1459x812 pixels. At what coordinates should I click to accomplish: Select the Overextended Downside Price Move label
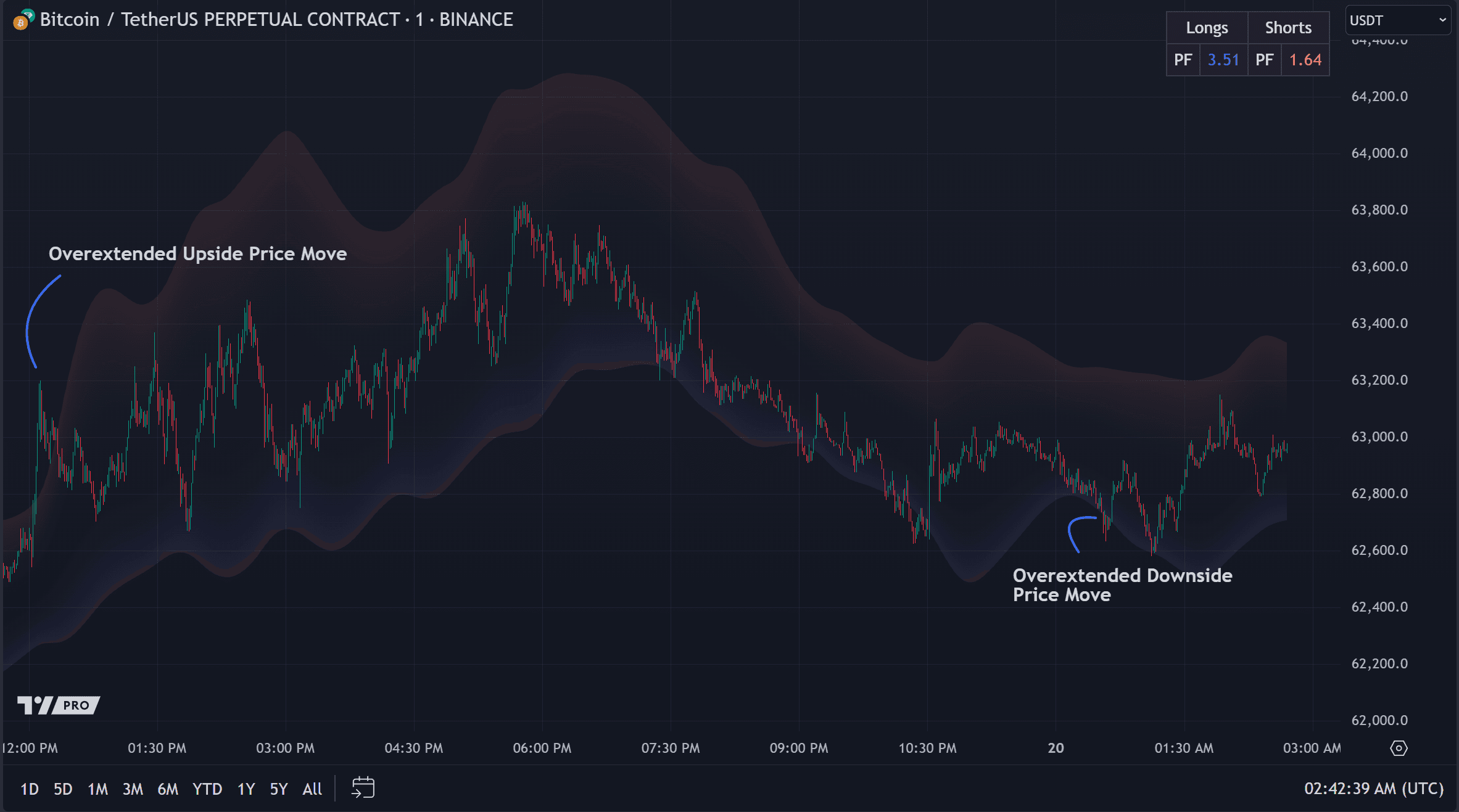[x=1122, y=585]
